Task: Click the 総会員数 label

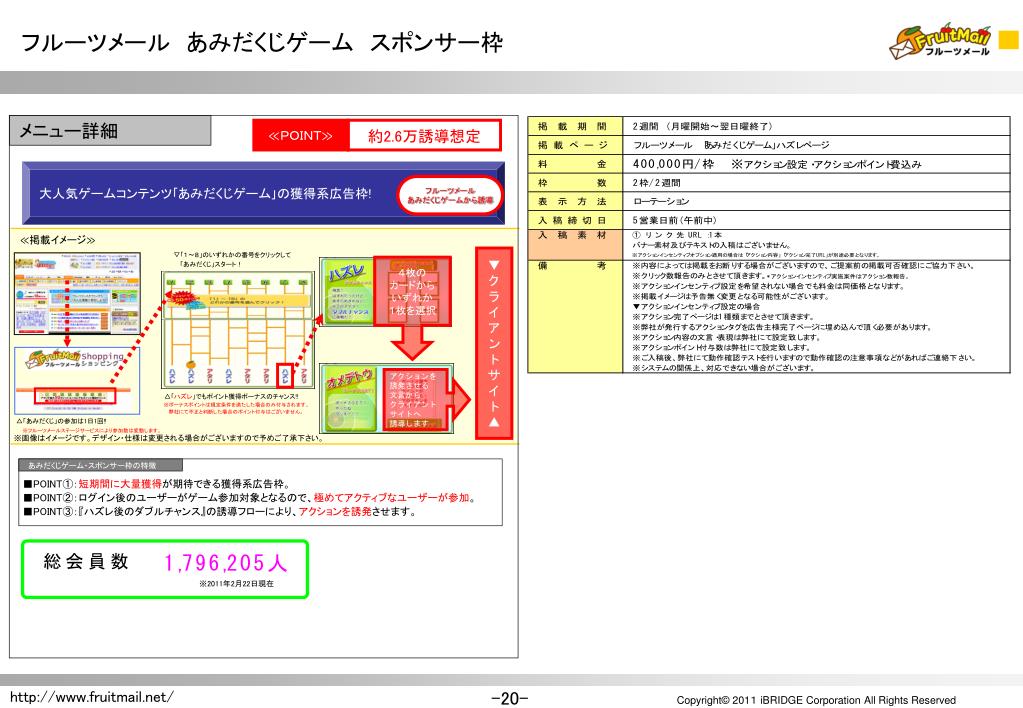Action: click(86, 562)
